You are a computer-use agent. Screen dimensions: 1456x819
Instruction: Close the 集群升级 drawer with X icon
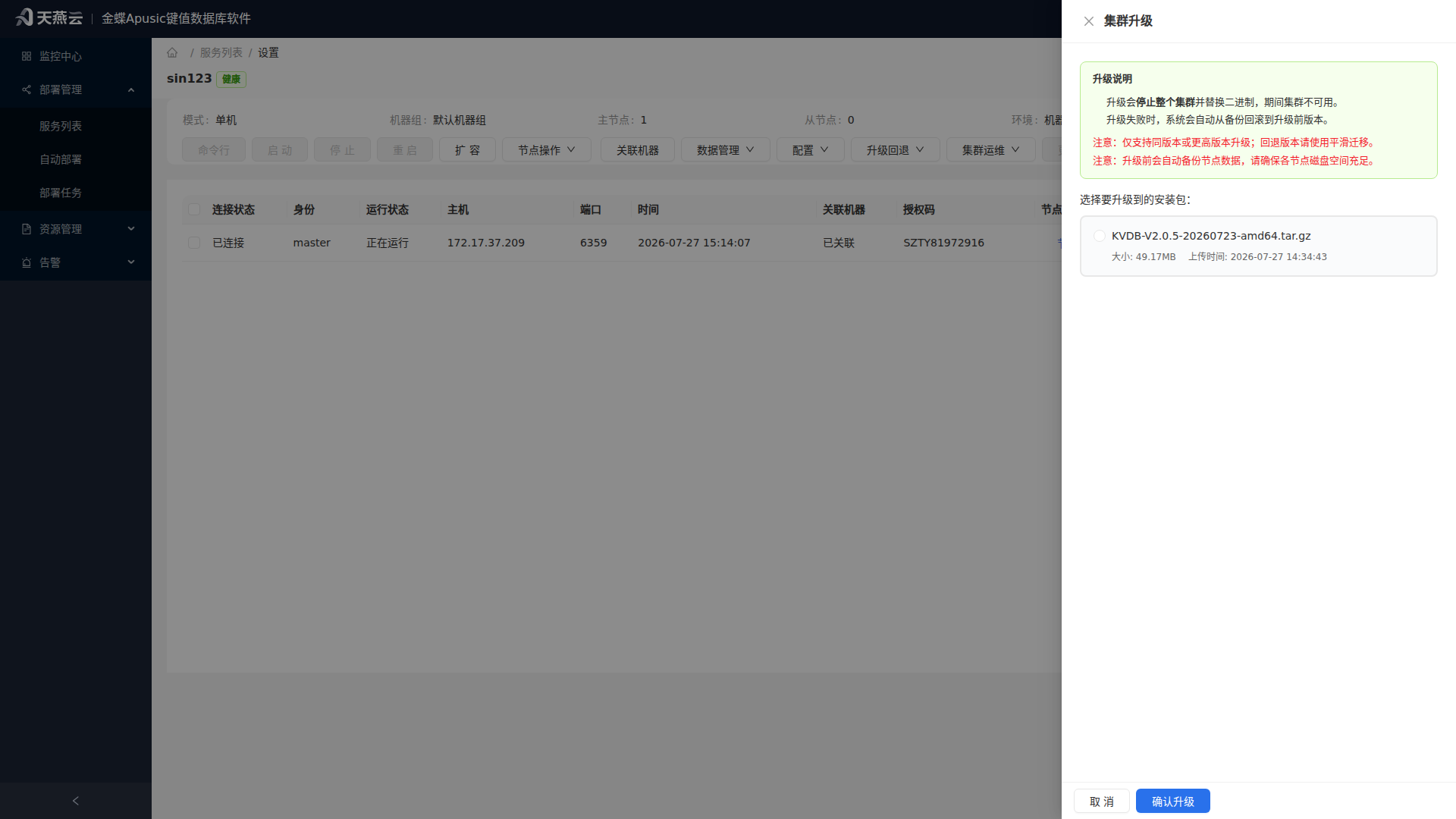[1088, 21]
